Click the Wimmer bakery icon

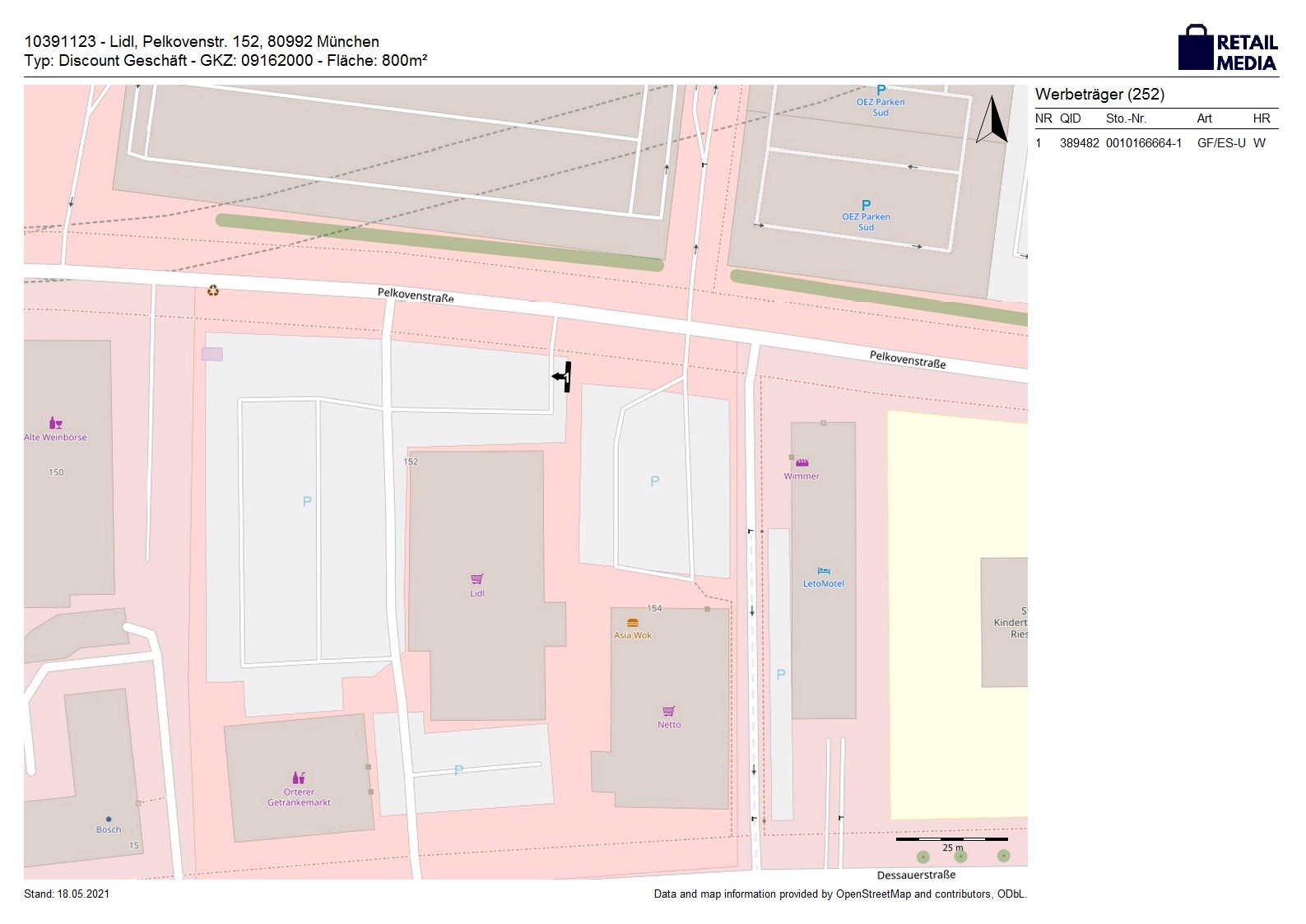pyautogui.click(x=802, y=463)
